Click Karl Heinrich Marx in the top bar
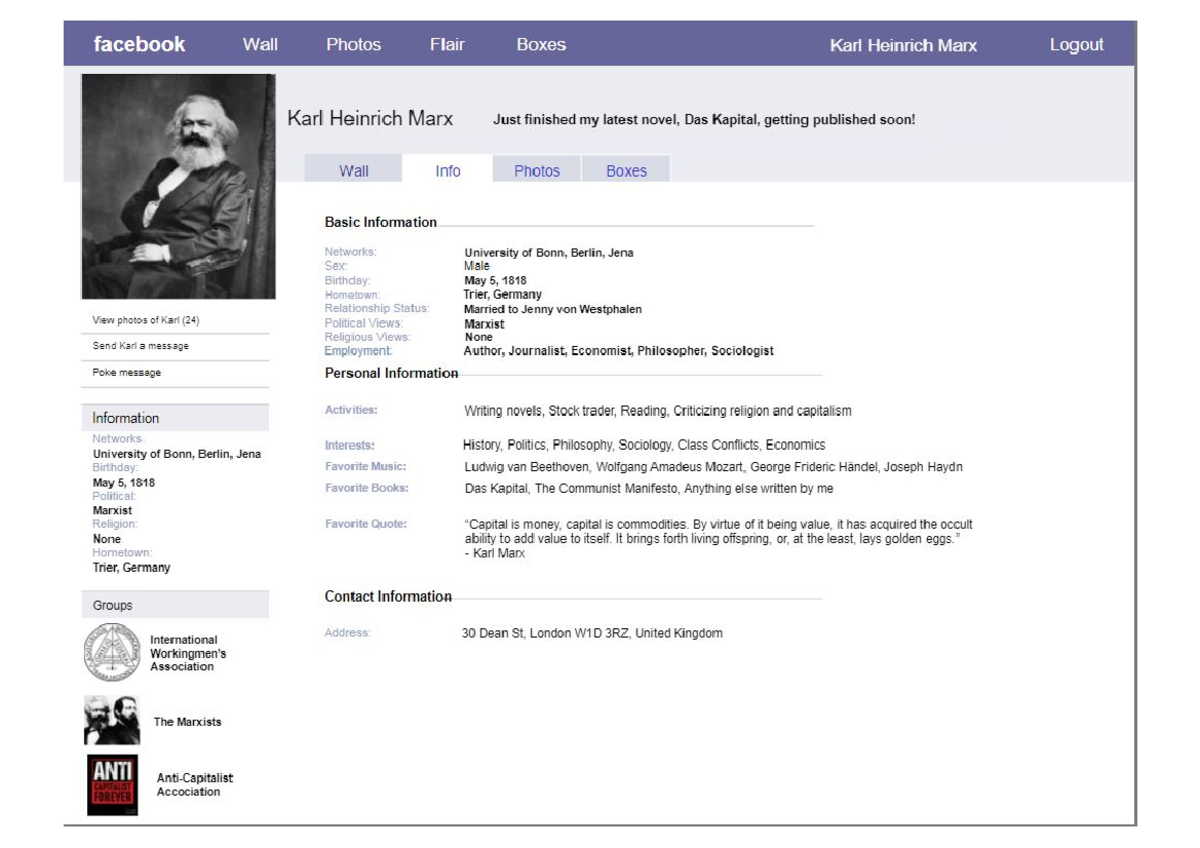The width and height of the screenshot is (1200, 848). coord(903,44)
